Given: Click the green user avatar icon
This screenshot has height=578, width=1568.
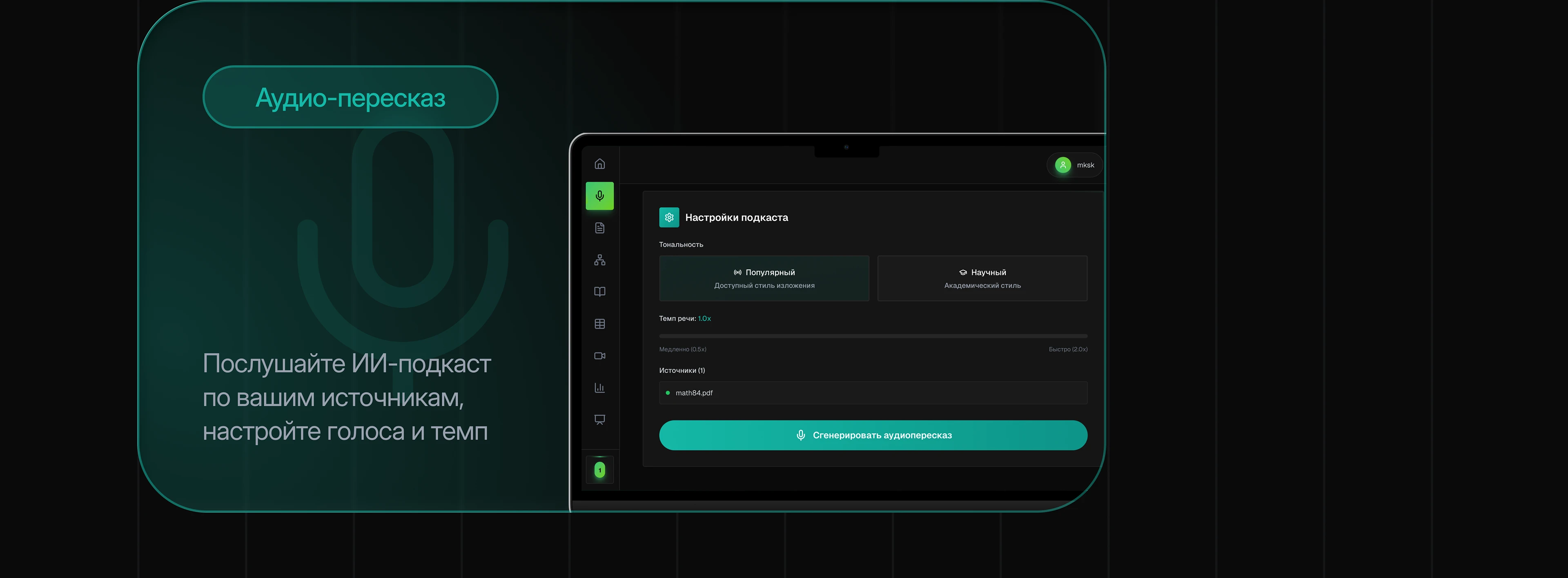Looking at the screenshot, I should click(1063, 165).
